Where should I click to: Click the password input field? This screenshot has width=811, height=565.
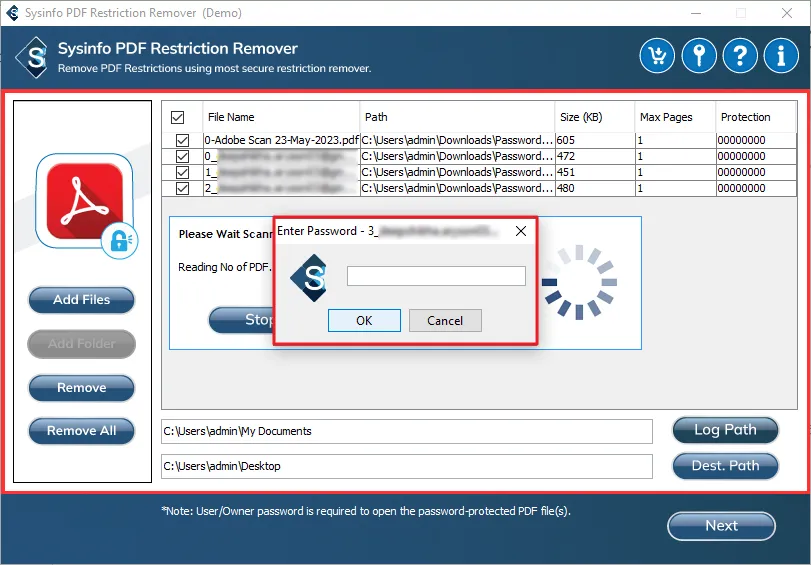(436, 276)
